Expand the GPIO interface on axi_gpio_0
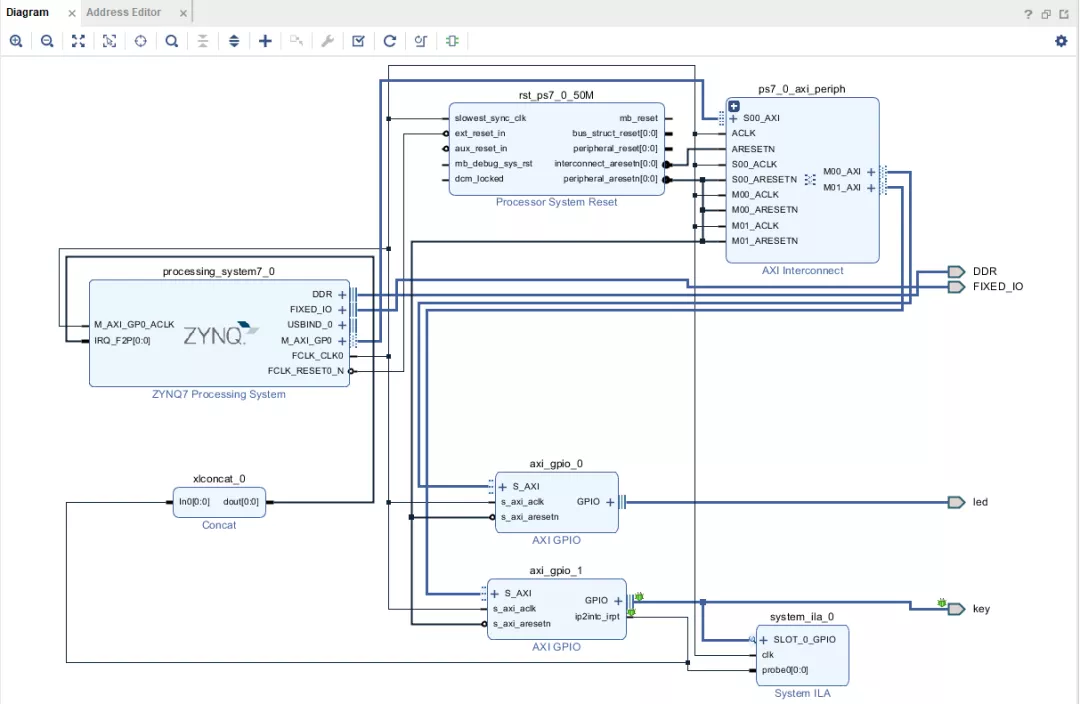 point(610,502)
